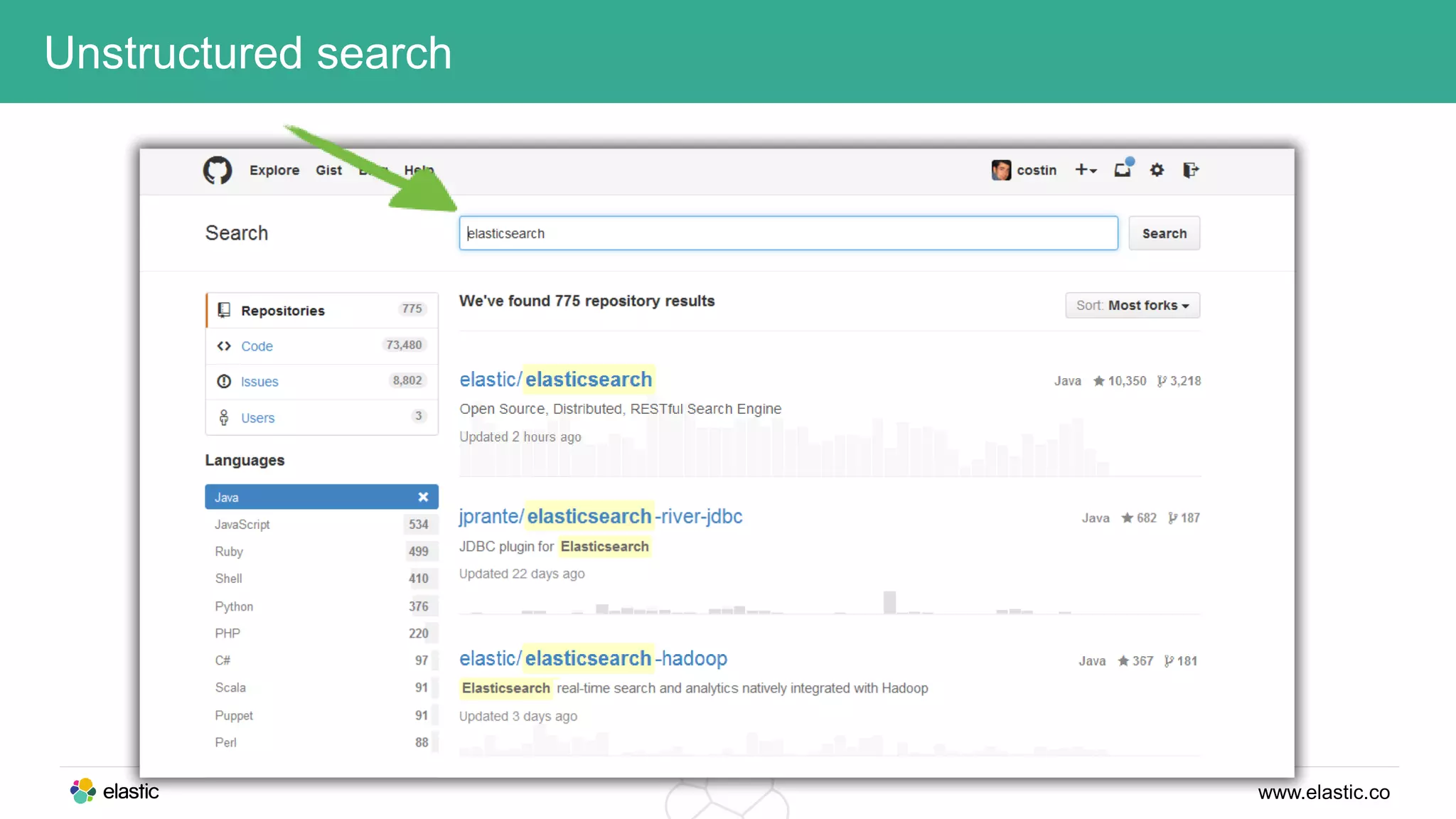1456x819 pixels.
Task: Open the Explore page link
Action: 274,171
